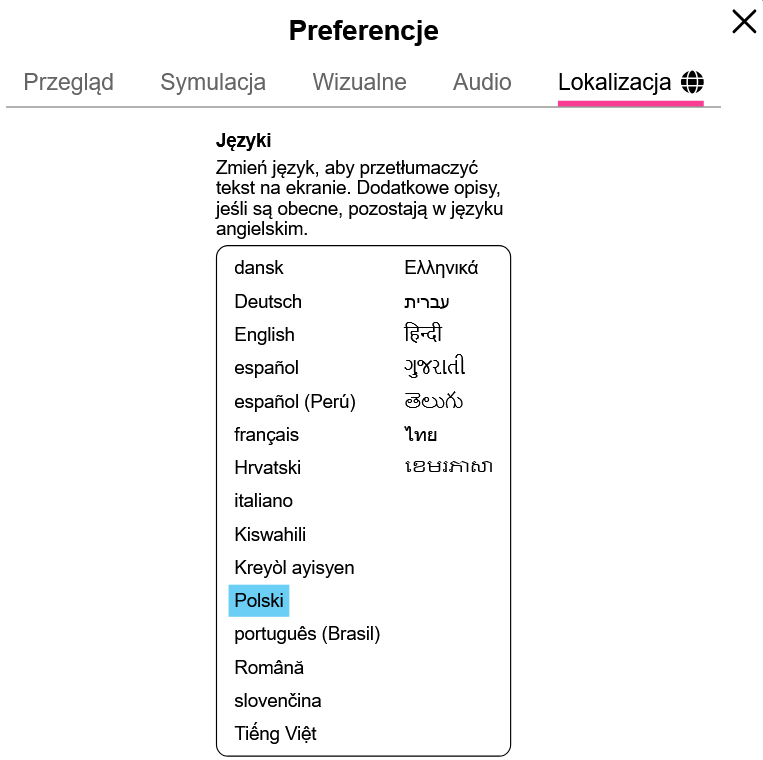Set language to italiano
The image size is (763, 760).
(263, 501)
